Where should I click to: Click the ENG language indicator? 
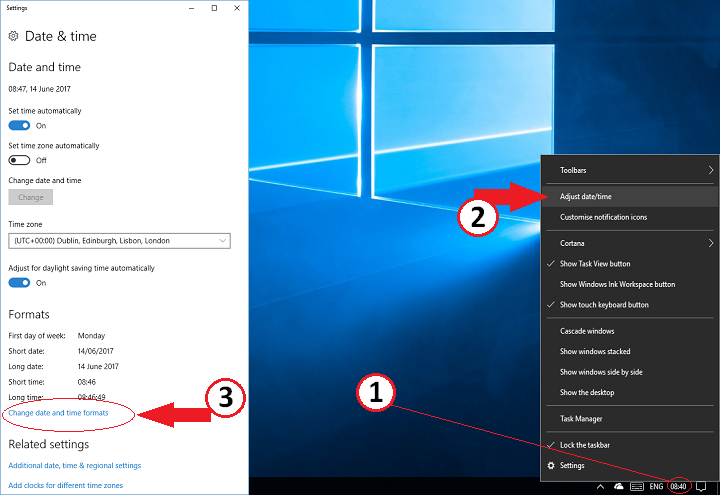(x=656, y=486)
